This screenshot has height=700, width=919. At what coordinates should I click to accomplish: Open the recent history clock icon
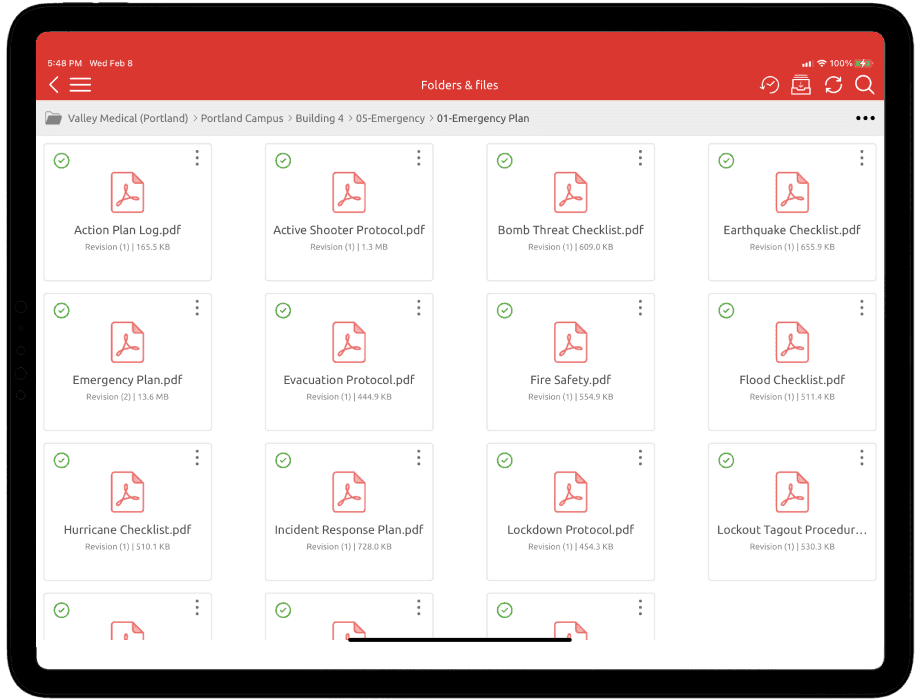click(x=769, y=85)
